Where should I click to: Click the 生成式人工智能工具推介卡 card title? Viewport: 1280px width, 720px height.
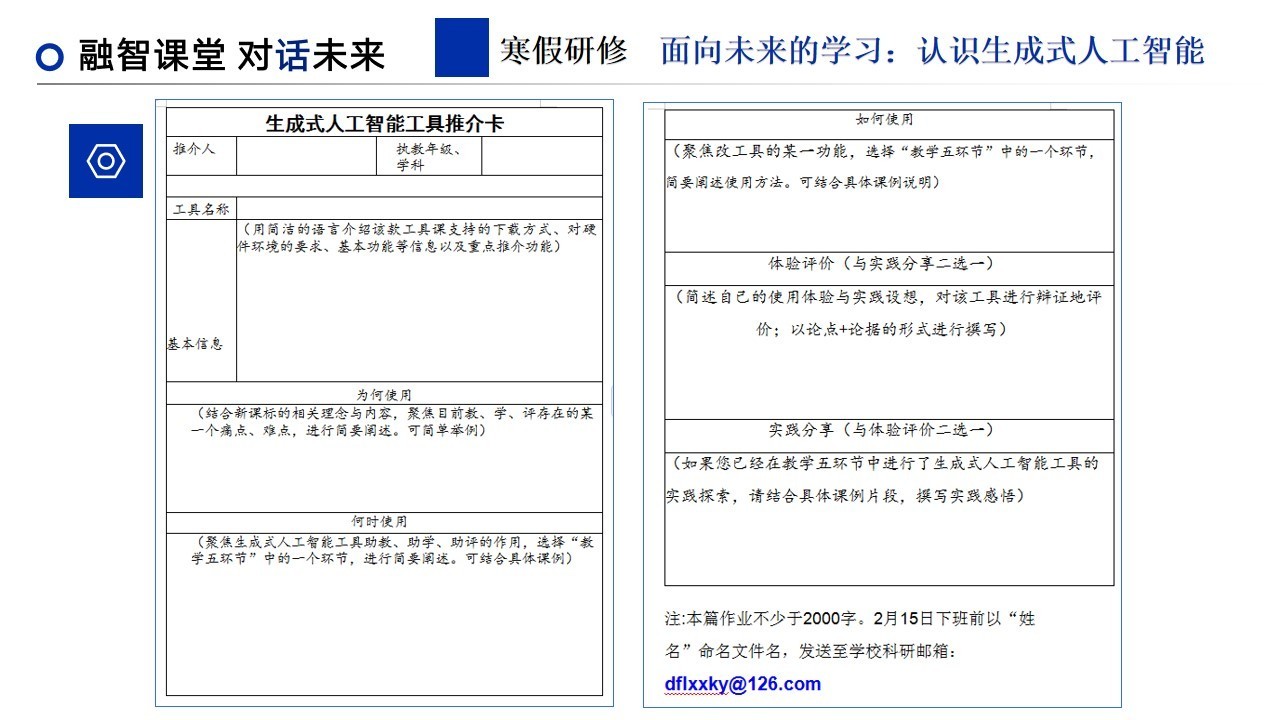pyautogui.click(x=384, y=123)
